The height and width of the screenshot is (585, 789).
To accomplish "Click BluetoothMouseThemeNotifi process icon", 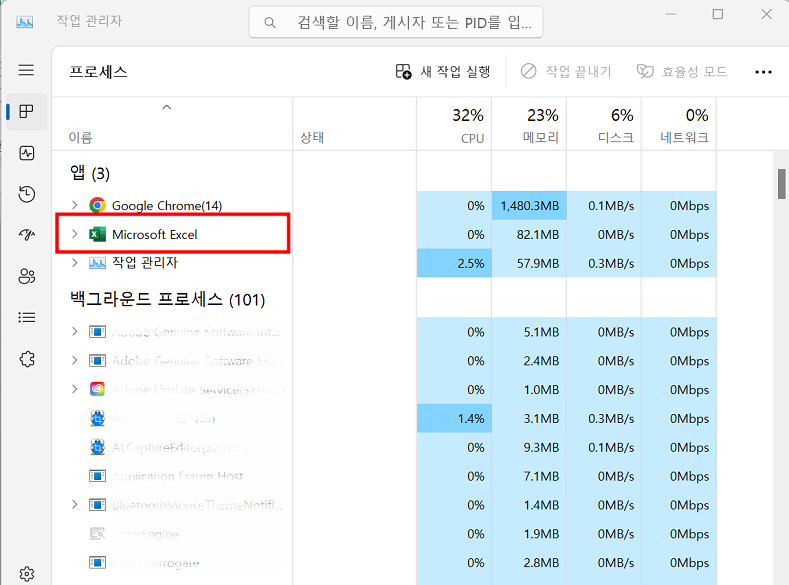I will (x=97, y=505).
